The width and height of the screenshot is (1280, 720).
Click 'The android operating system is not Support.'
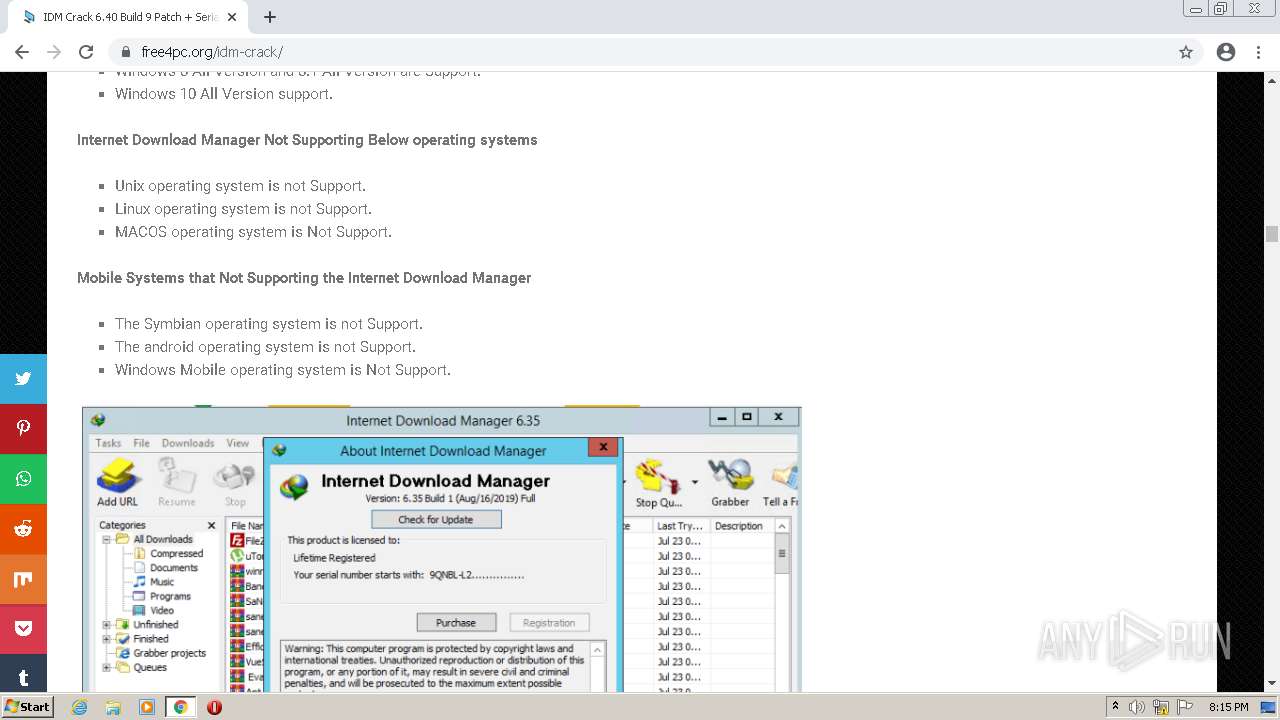point(265,347)
